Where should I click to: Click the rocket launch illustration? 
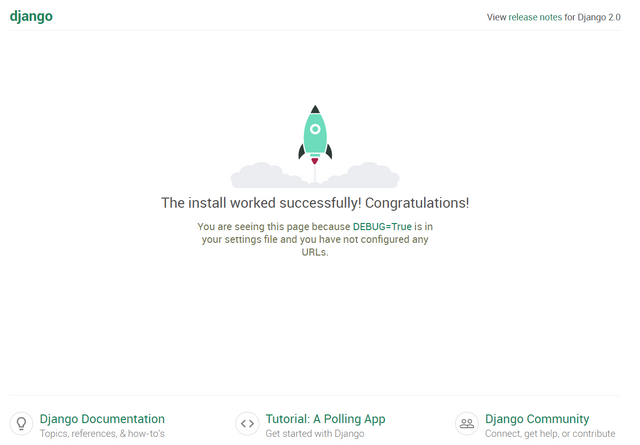[x=315, y=146]
